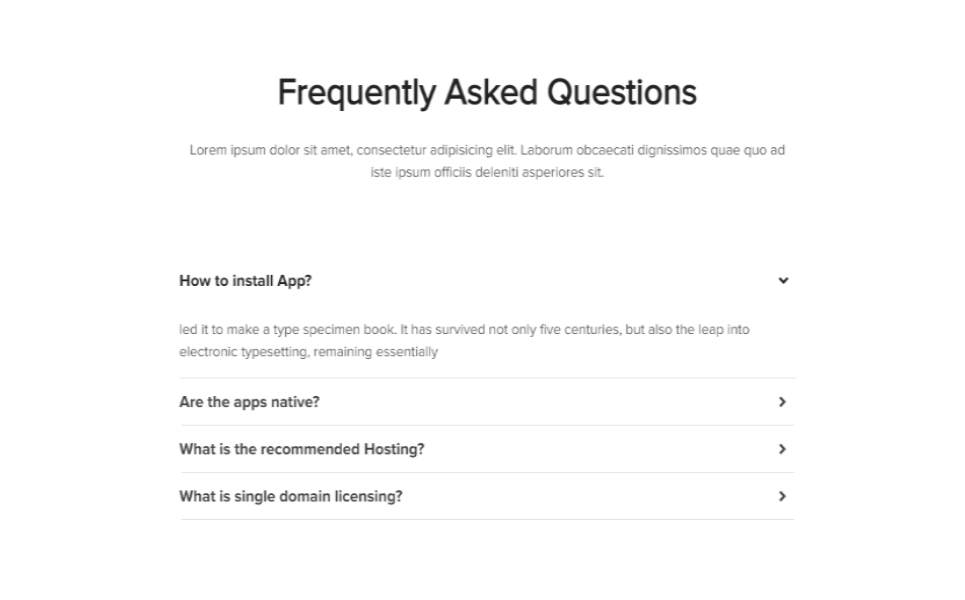Click the chevron next to recommended Hosting question
Screen dimensions: 965x600
point(782,449)
